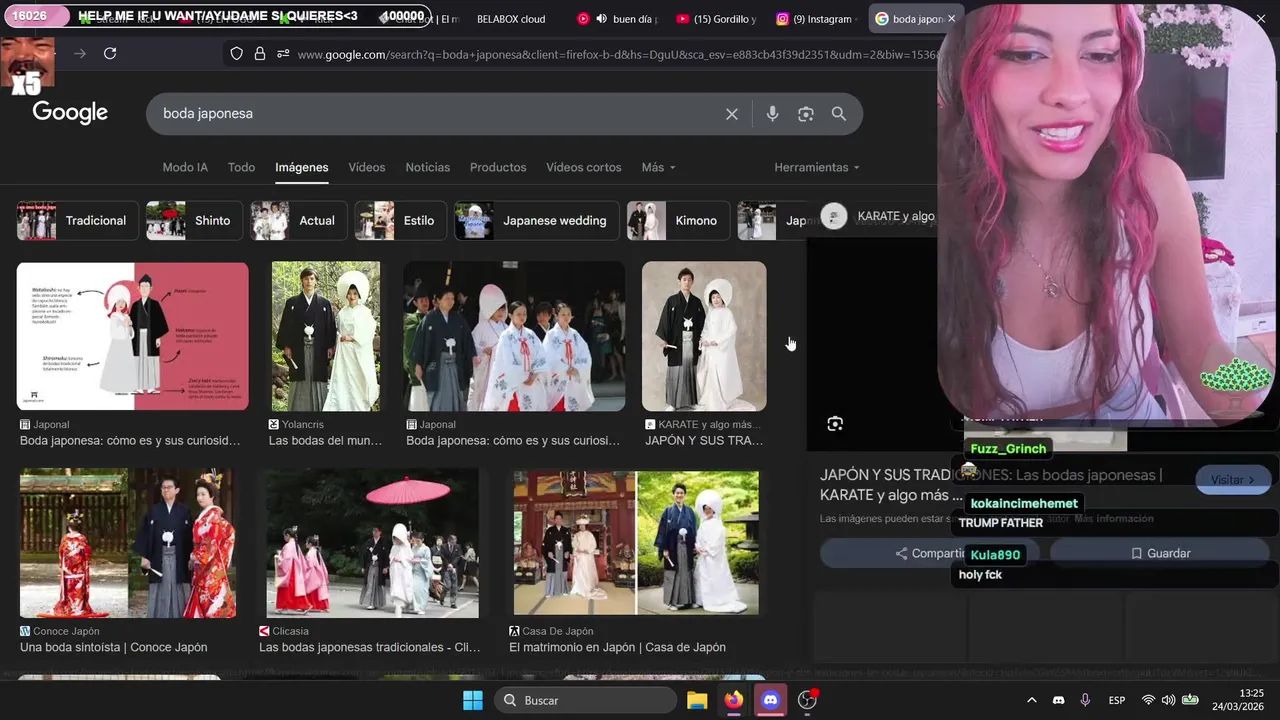Viewport: 1280px width, 720px height.
Task: Show hidden tray icons chevron
Action: [1032, 700]
